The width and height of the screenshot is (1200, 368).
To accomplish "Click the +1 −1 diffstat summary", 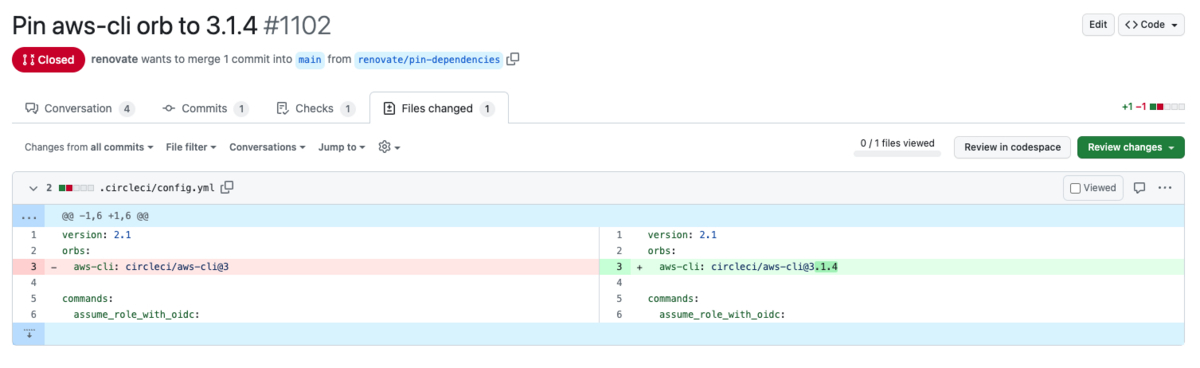I will (x=1152, y=106).
